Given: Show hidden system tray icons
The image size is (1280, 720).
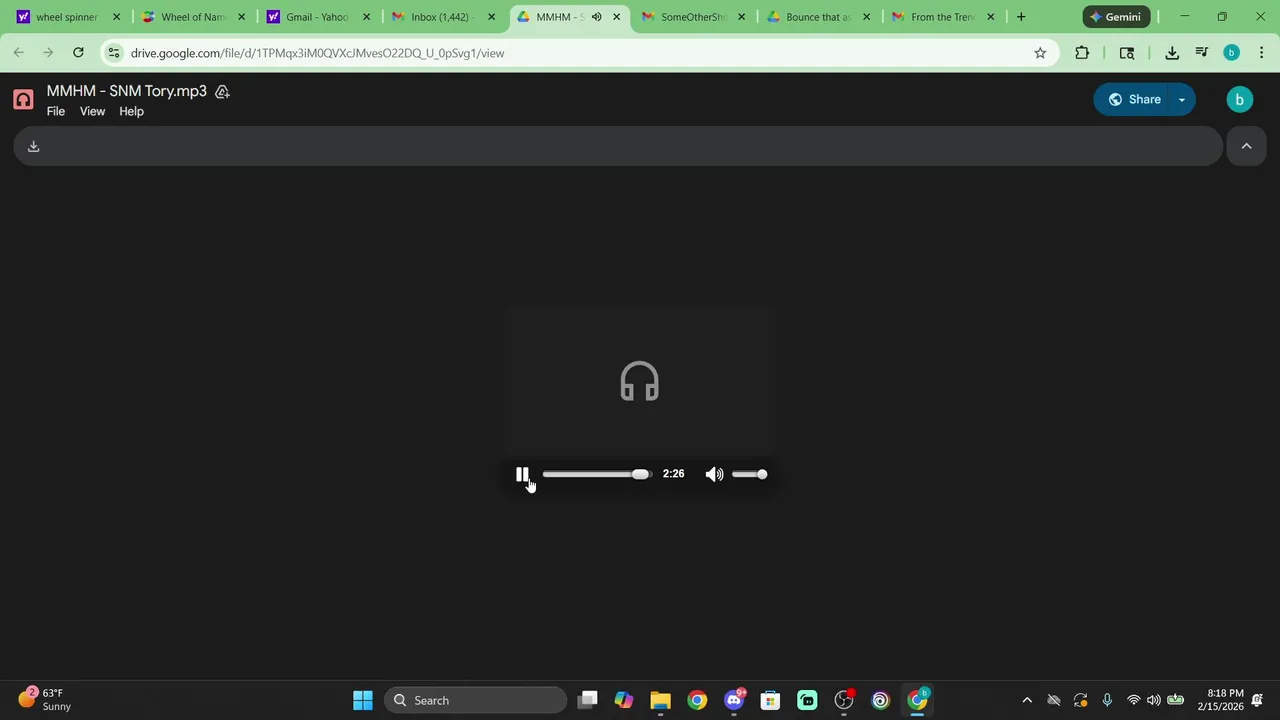Looking at the screenshot, I should (1026, 700).
